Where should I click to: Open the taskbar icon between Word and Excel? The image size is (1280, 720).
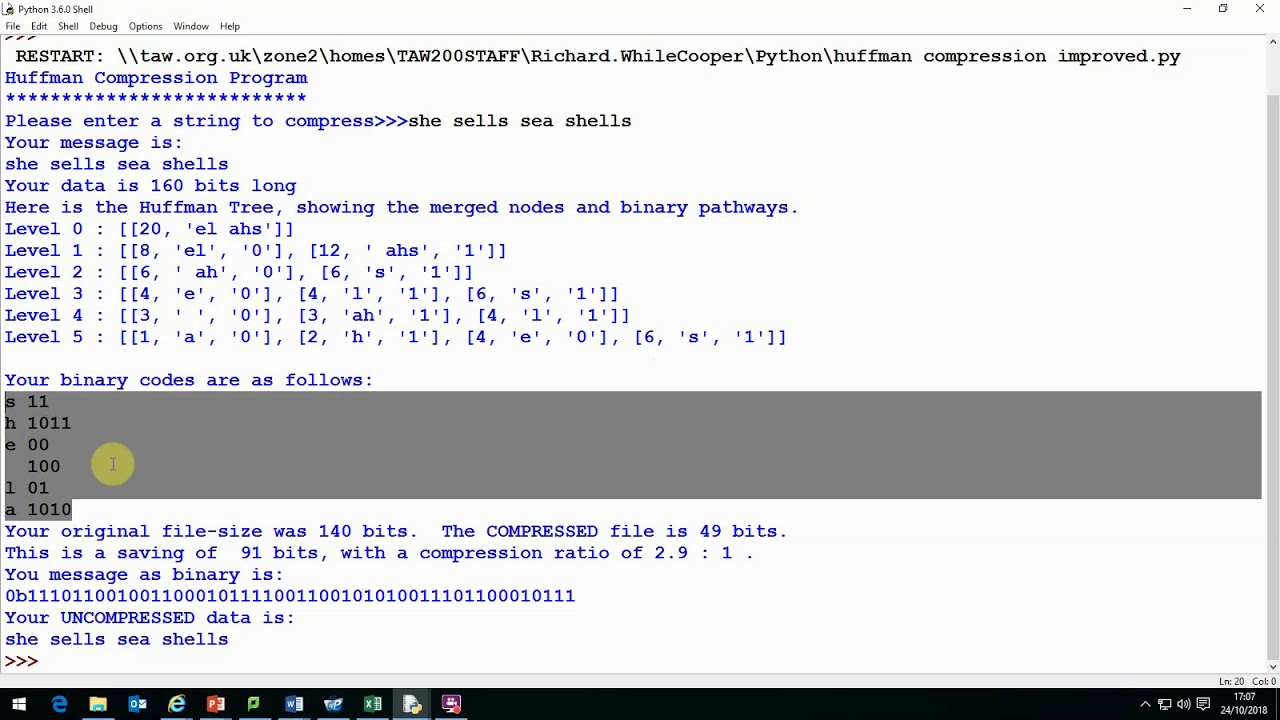333,704
